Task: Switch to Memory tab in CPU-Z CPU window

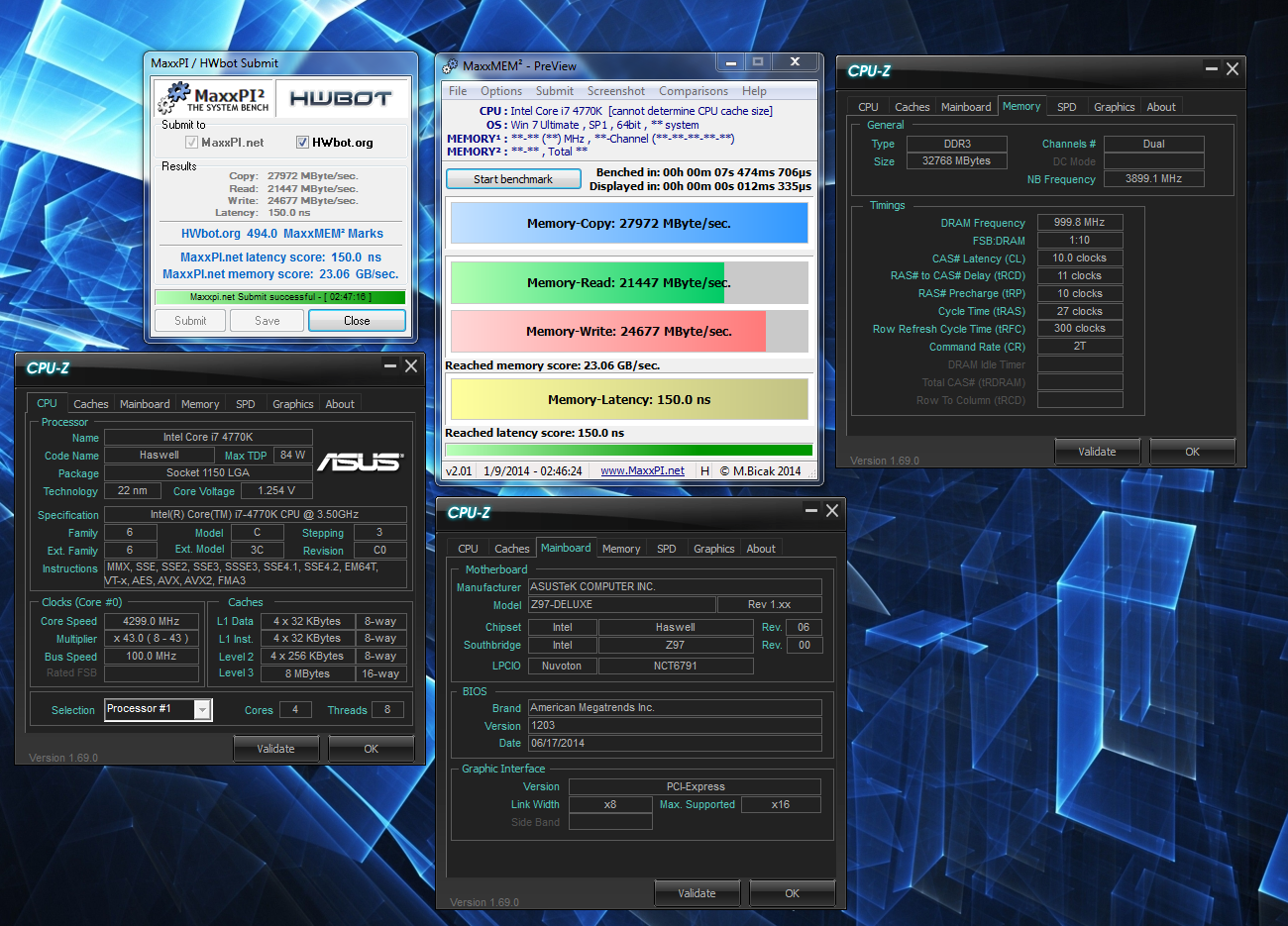Action: pyautogui.click(x=200, y=404)
